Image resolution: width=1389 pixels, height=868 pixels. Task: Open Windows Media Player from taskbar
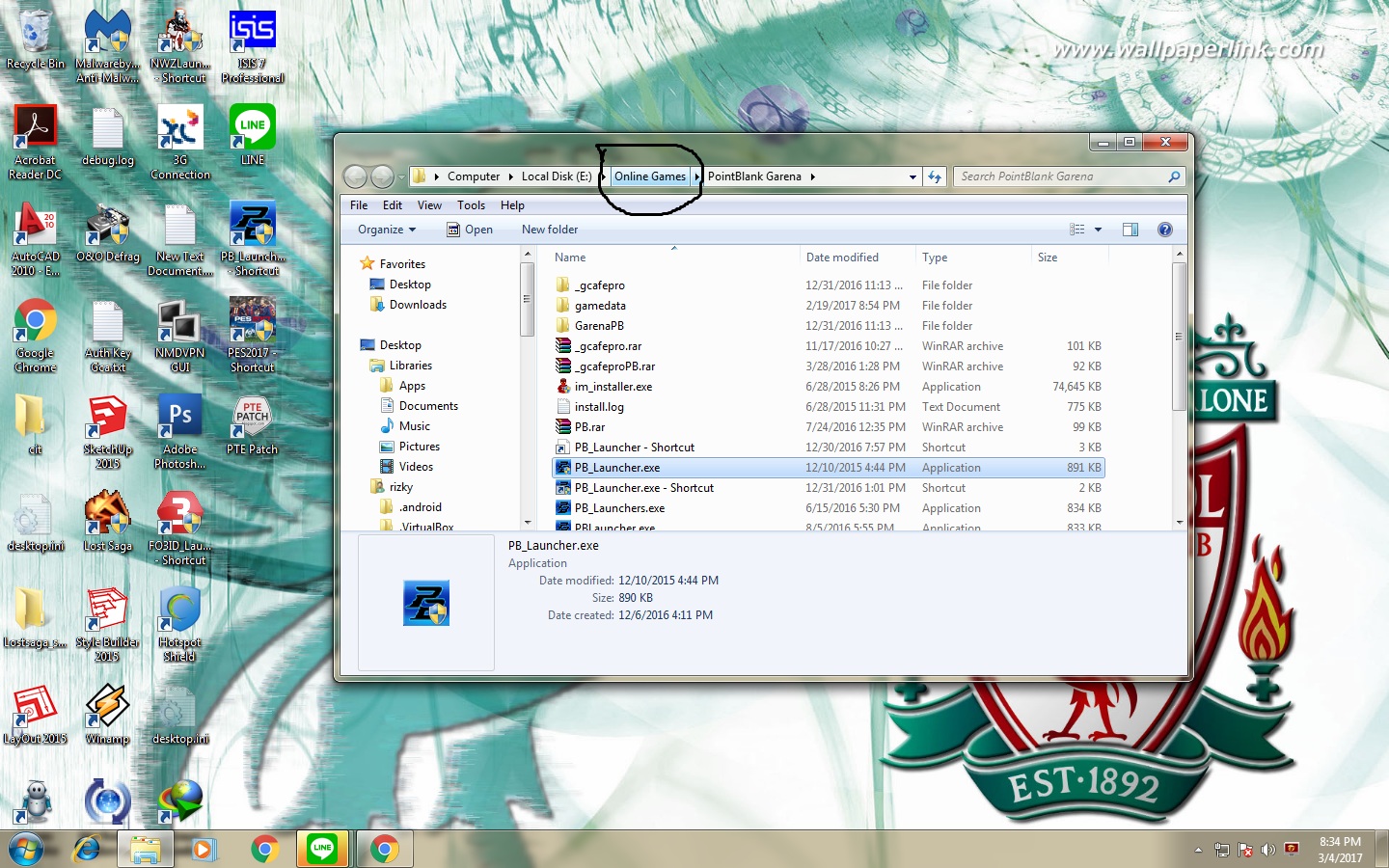coord(203,849)
